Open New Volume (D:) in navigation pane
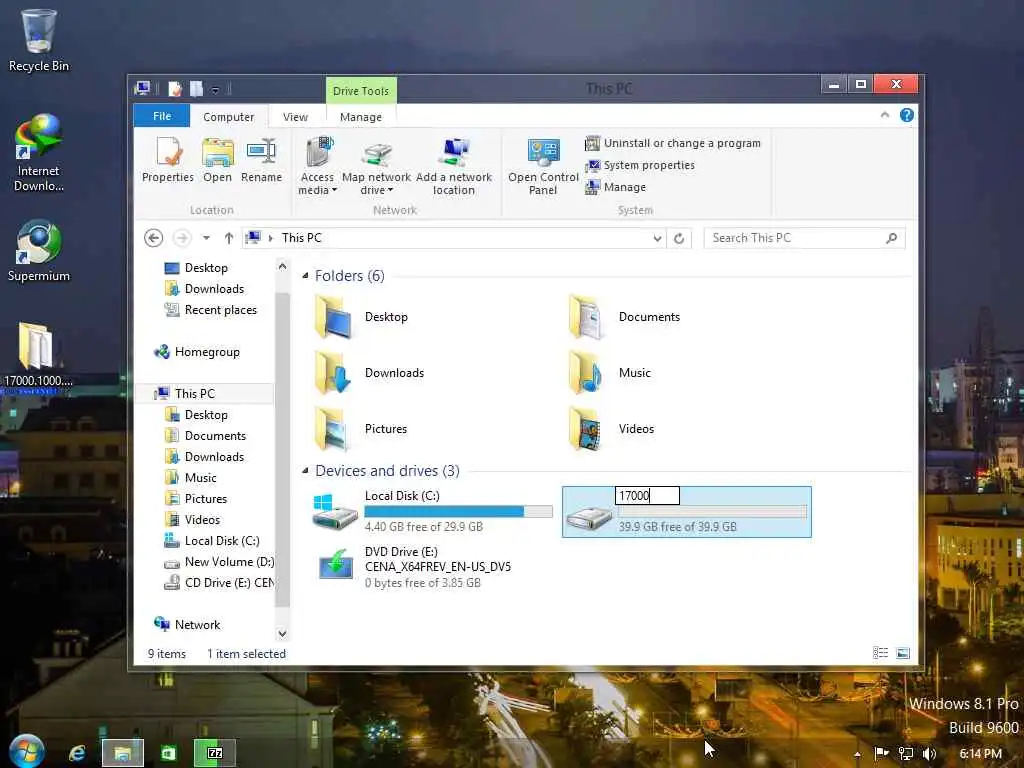 219,562
